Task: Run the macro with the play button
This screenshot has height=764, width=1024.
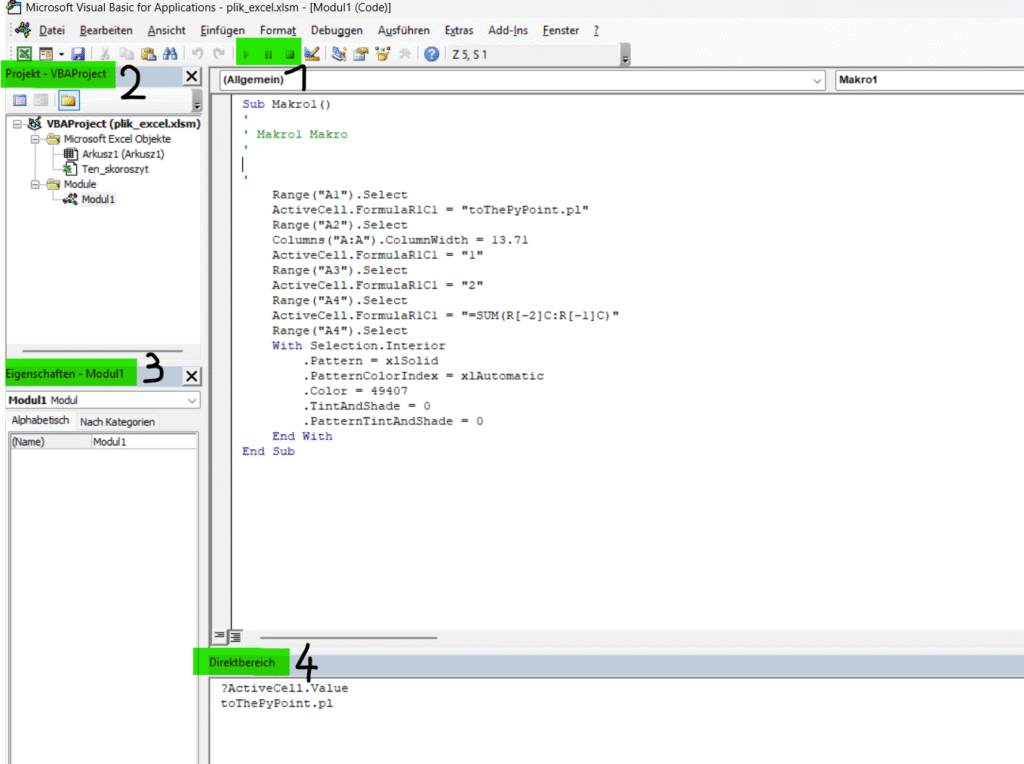Action: pyautogui.click(x=246, y=55)
